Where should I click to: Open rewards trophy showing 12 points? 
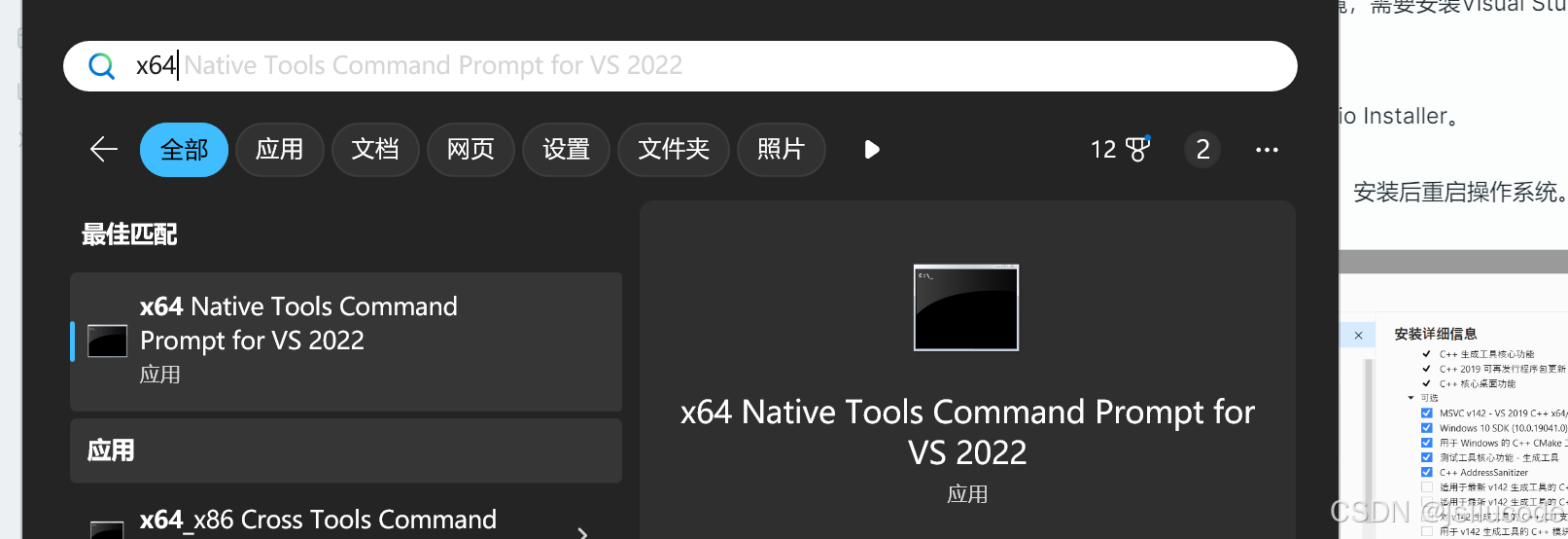point(1120,149)
